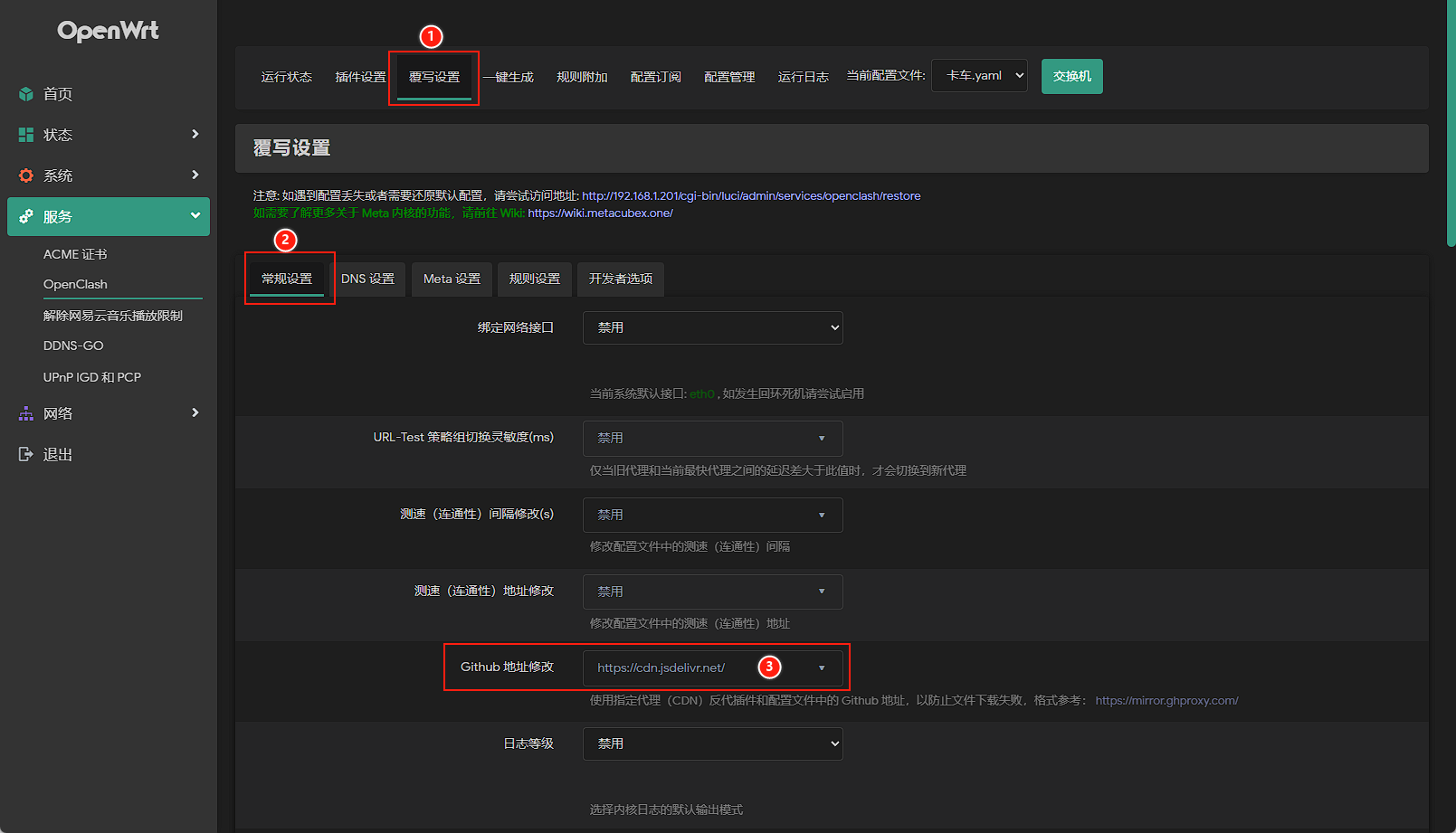
Task: Click the green 交换机 button
Action: coord(1072,76)
